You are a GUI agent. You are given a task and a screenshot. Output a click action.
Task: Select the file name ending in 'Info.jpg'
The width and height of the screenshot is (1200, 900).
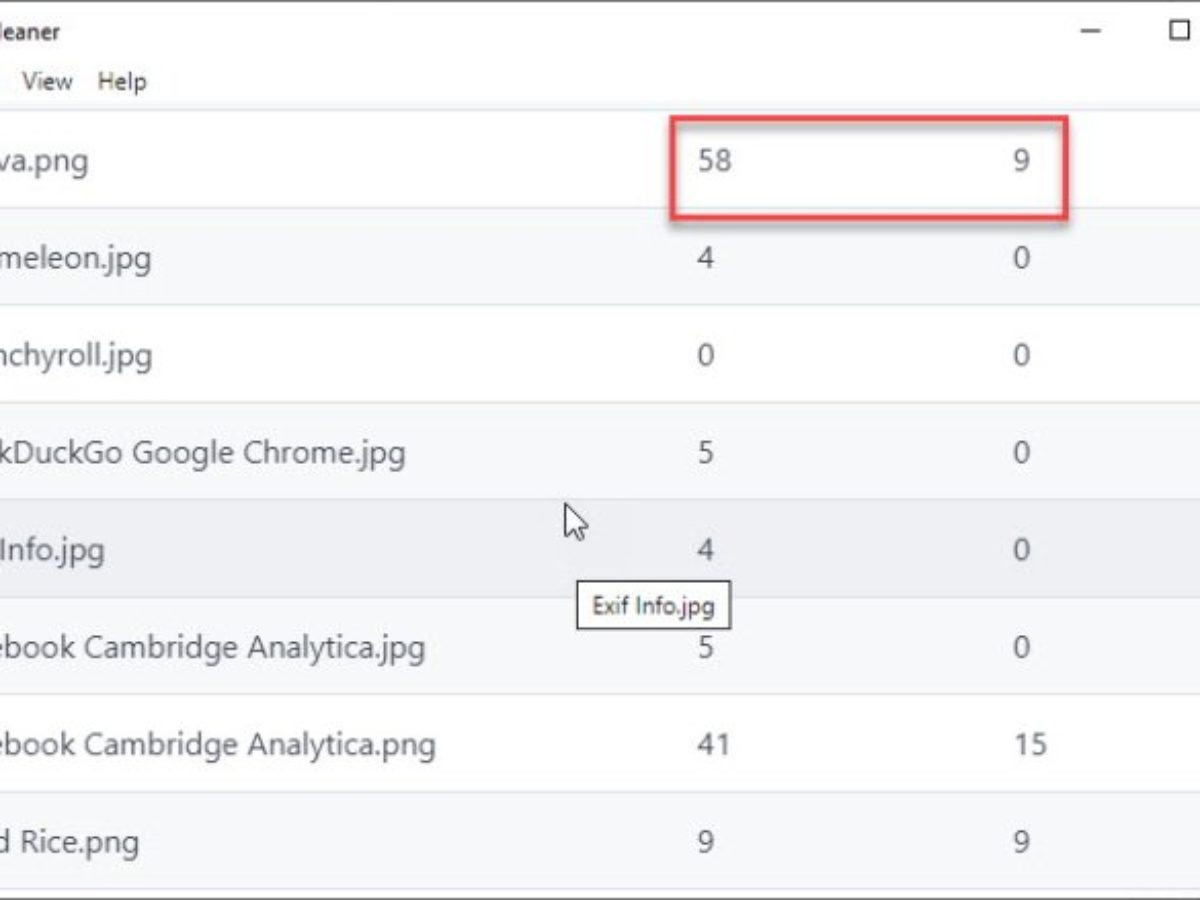tap(52, 550)
